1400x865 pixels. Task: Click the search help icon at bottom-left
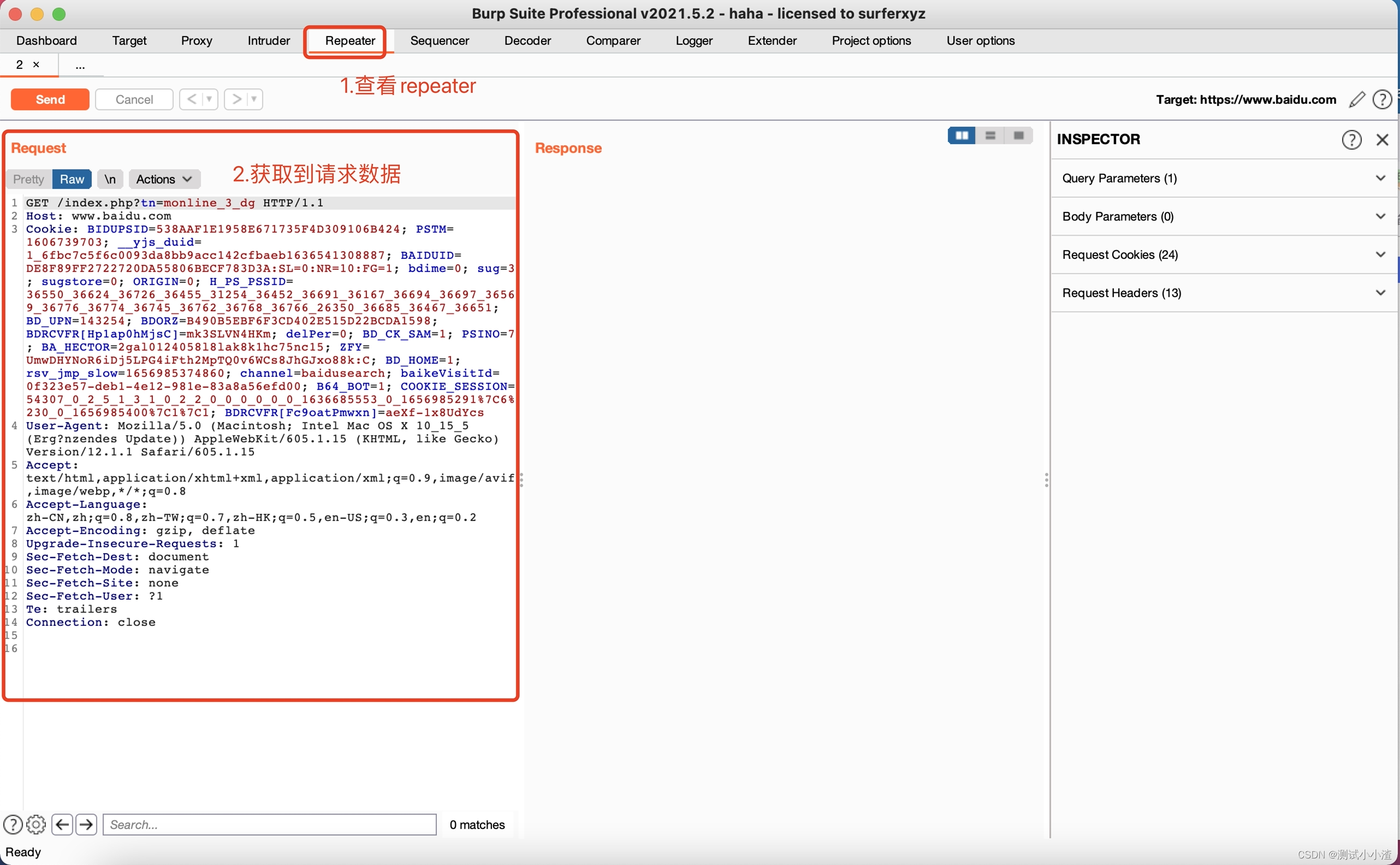coord(13,825)
